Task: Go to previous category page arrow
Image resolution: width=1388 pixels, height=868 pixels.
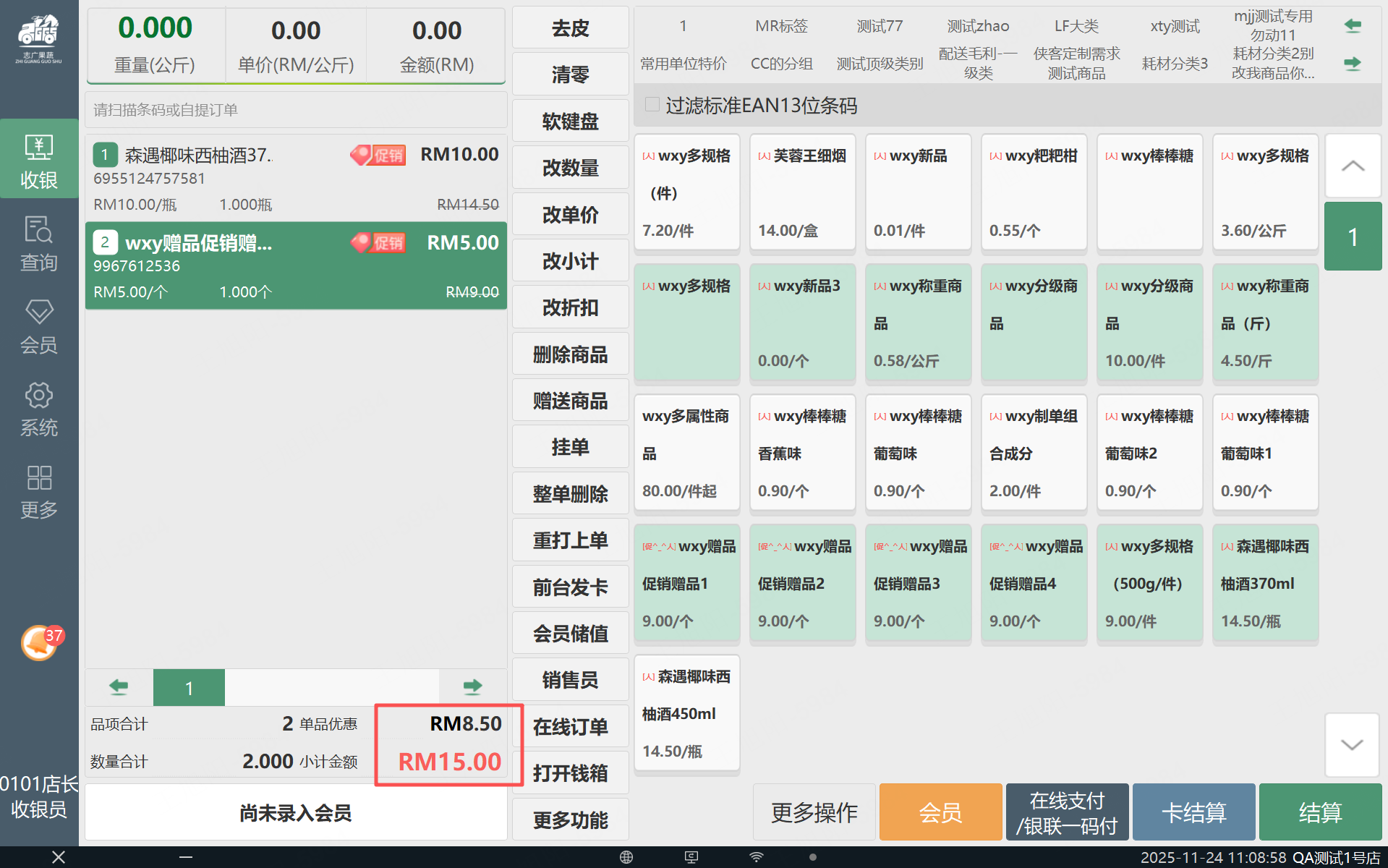Action: [x=1353, y=26]
